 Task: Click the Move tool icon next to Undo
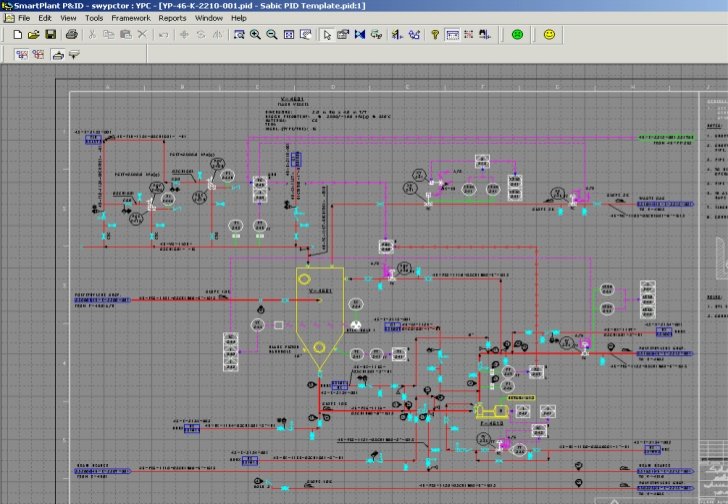click(184, 34)
